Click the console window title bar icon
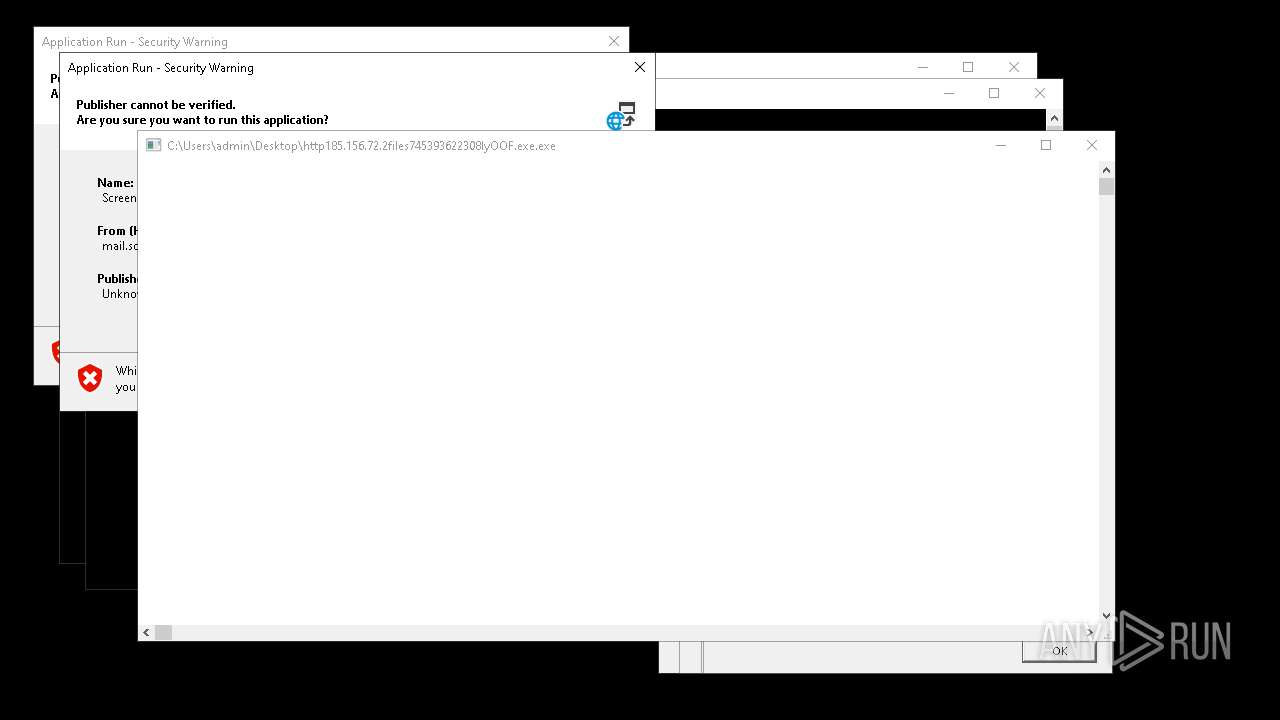 coord(153,145)
